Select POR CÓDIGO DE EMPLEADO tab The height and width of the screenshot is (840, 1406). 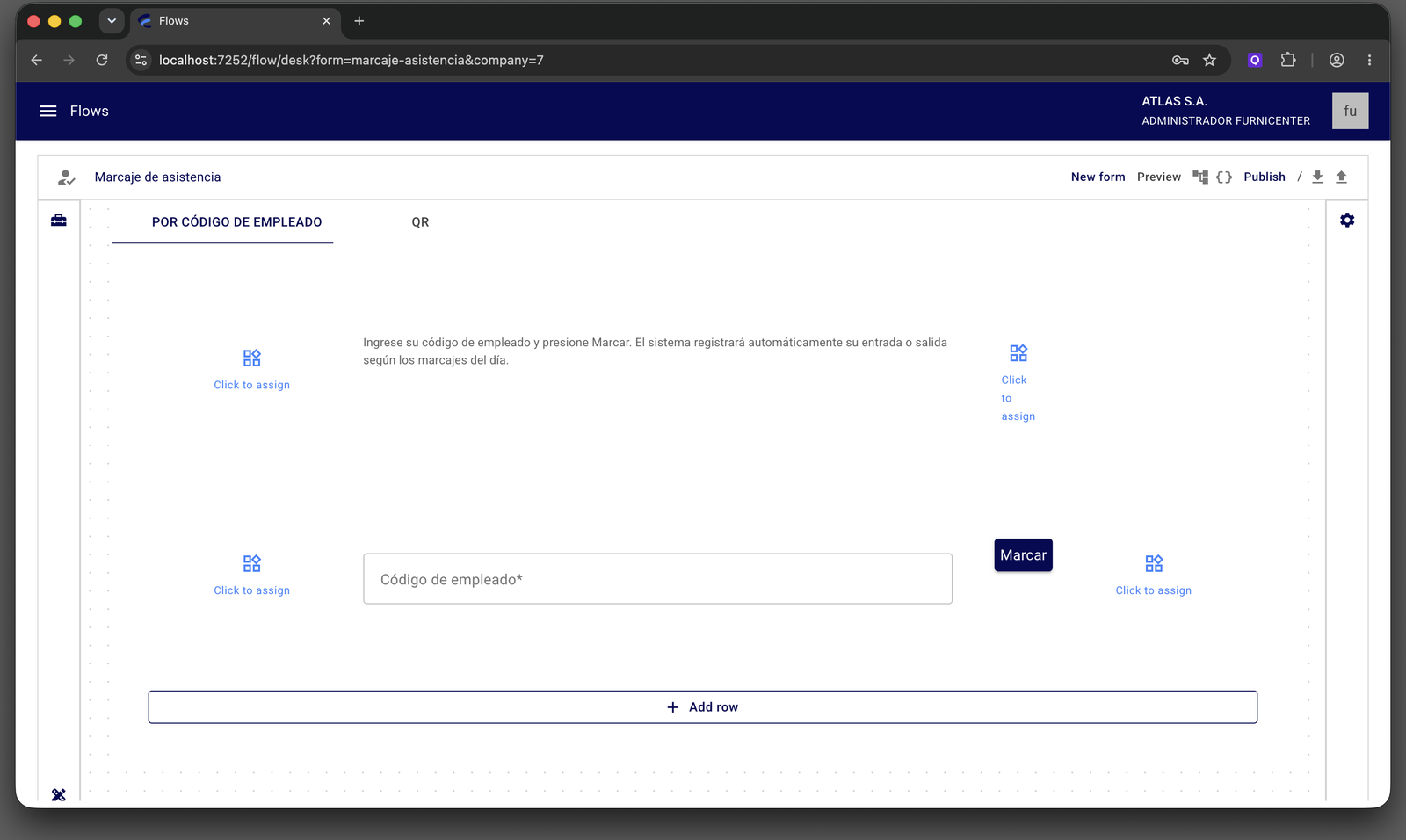236,222
